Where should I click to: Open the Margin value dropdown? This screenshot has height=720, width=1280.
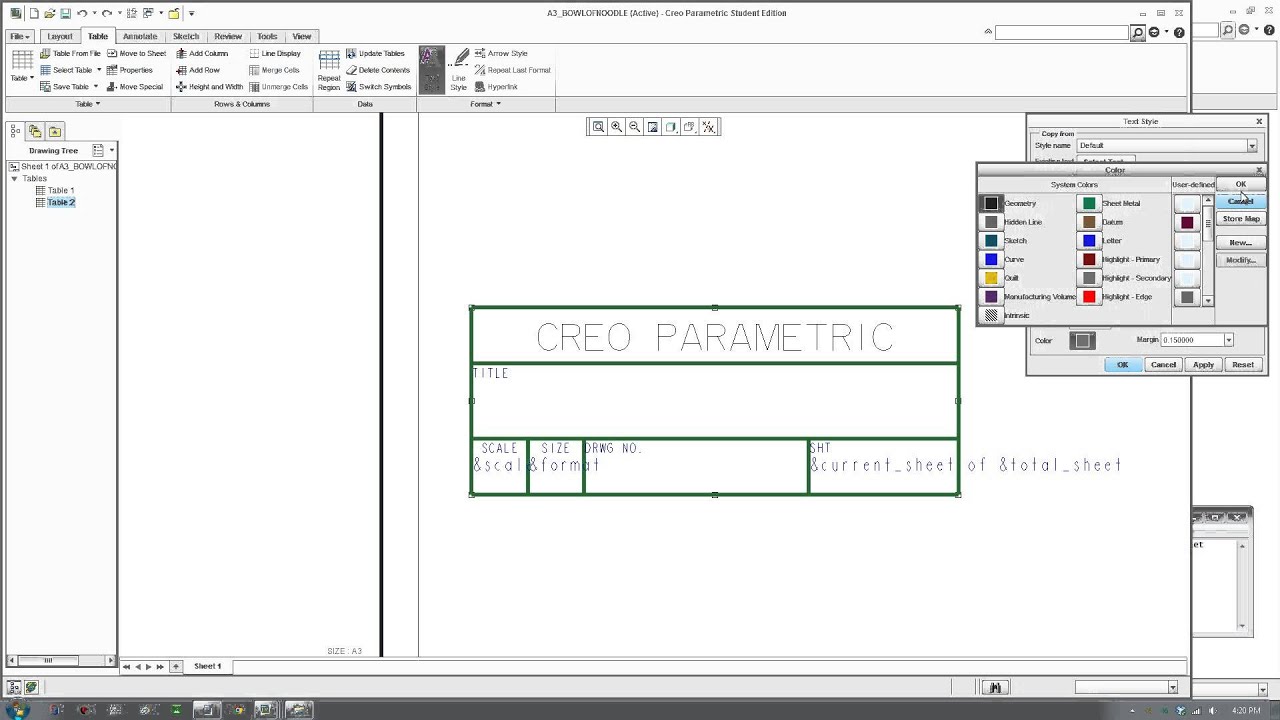1228,340
